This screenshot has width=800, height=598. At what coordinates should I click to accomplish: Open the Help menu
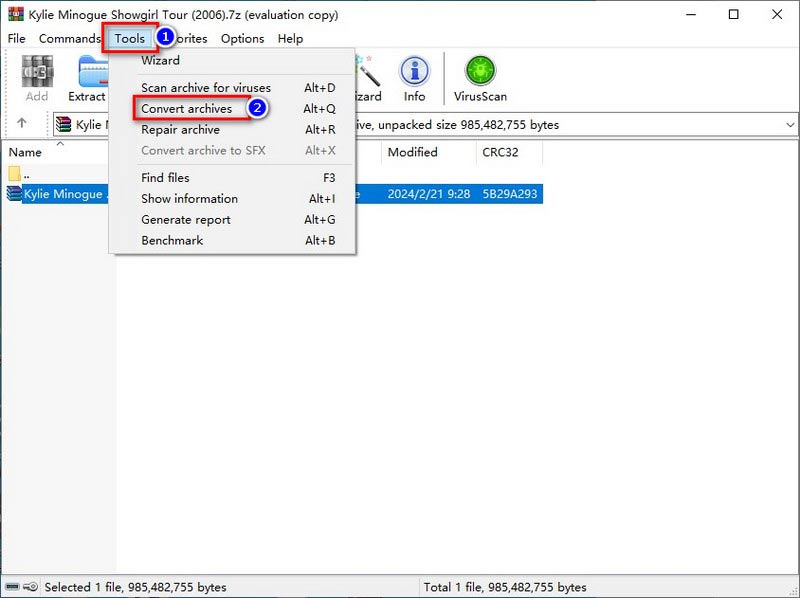(x=290, y=39)
